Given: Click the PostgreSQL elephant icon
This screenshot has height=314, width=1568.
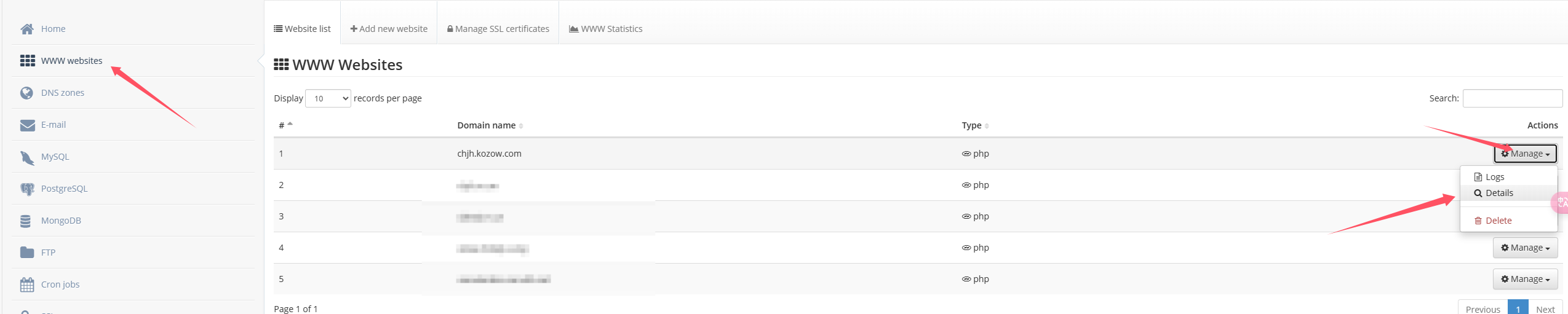Looking at the screenshot, I should click(27, 189).
